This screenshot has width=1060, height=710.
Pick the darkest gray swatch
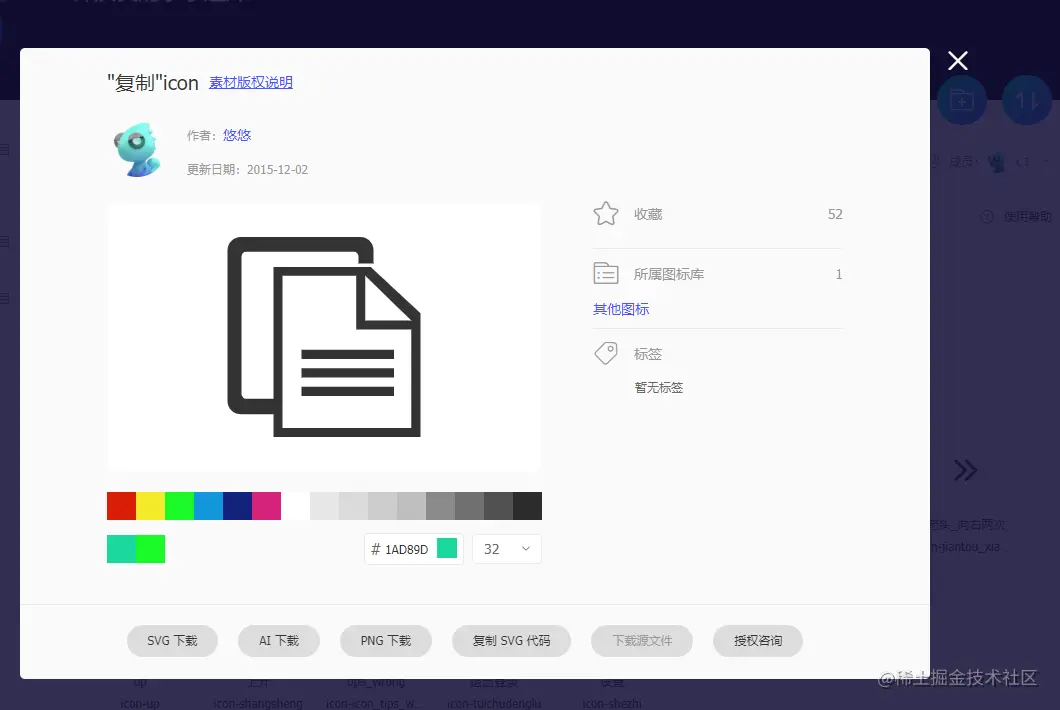(527, 506)
